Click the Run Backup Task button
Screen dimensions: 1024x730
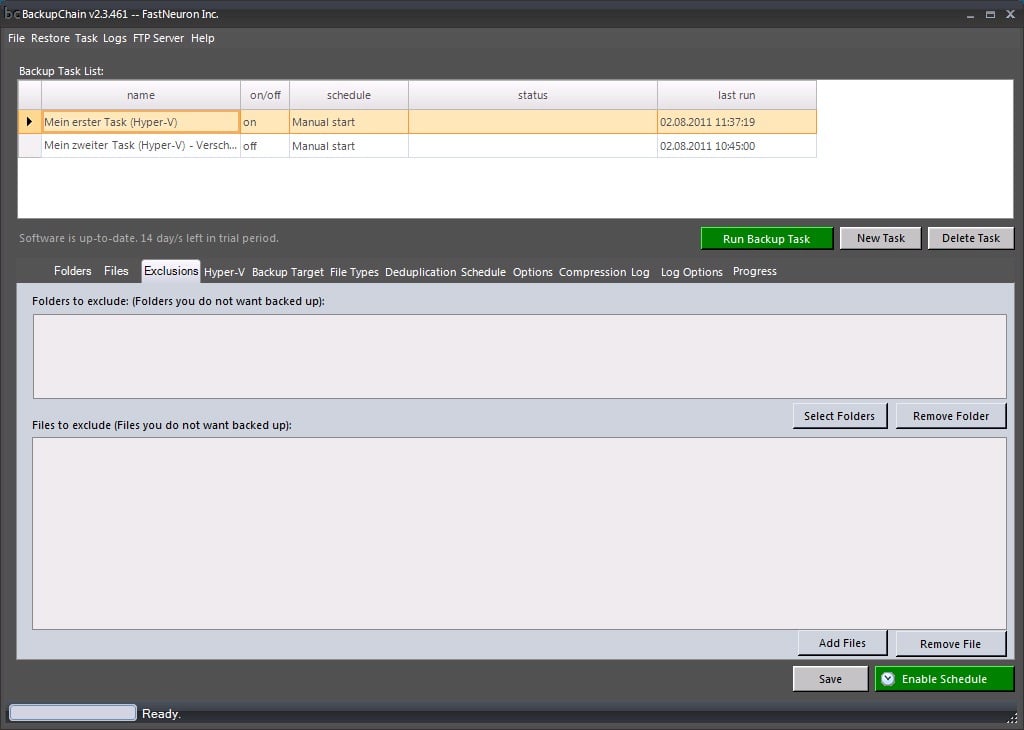pos(767,239)
